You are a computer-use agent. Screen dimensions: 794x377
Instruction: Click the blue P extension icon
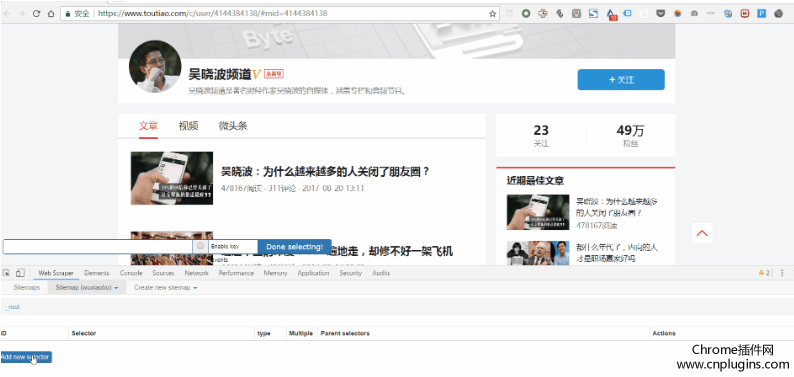762,14
